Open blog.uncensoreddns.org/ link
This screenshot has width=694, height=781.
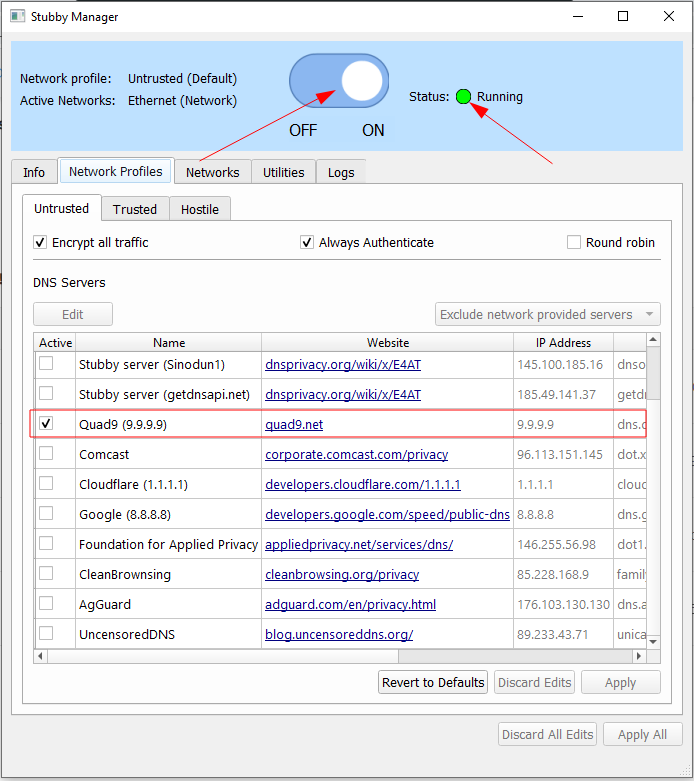click(x=339, y=635)
